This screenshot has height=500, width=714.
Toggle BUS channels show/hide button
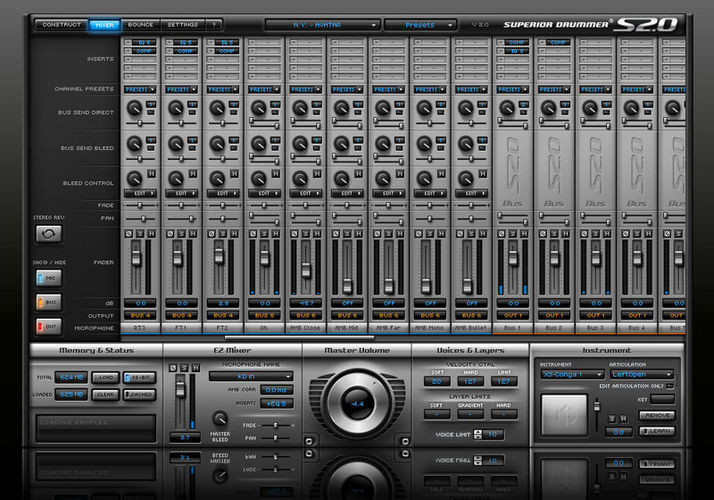point(49,302)
